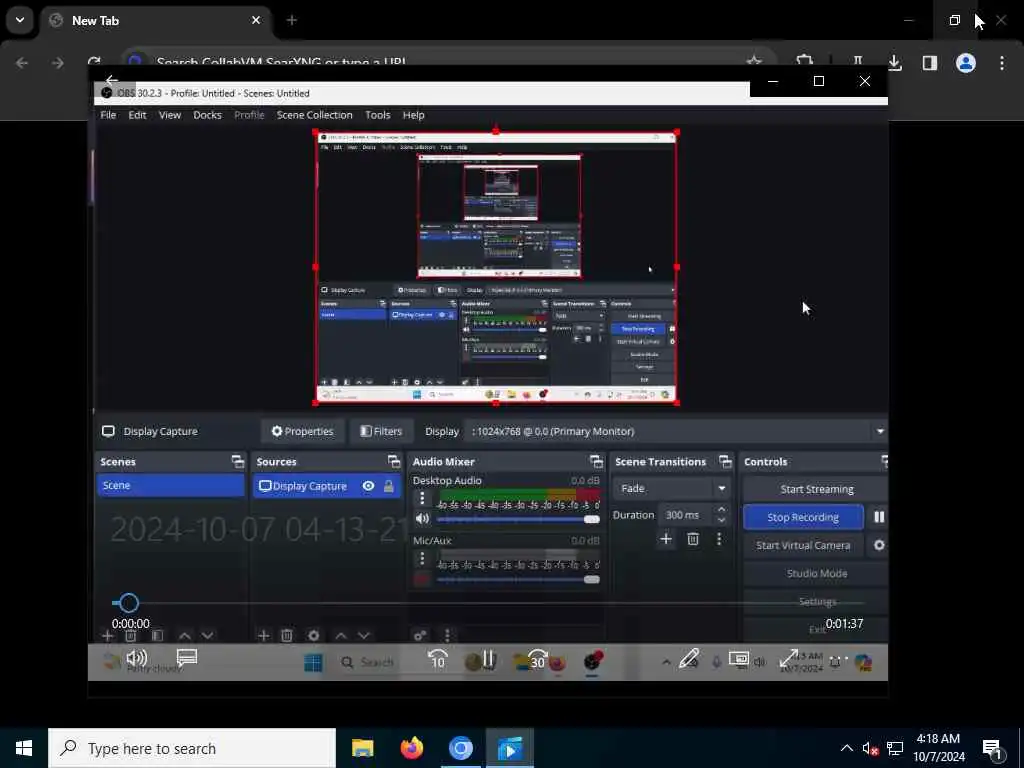Float the Scenes dock with its icon
Viewport: 1024px width, 768px height.
[238, 462]
